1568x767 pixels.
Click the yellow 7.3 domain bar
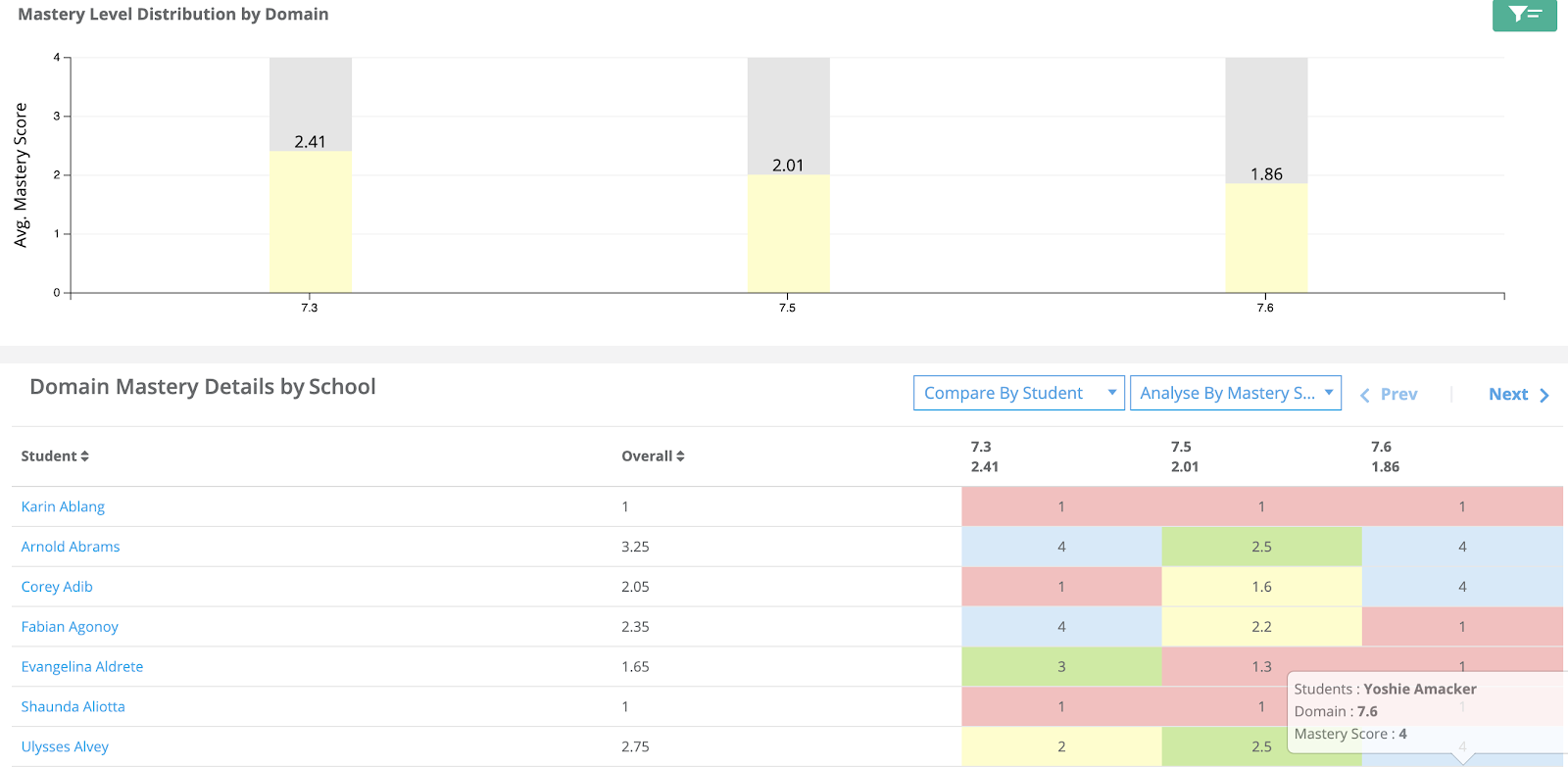[x=311, y=222]
